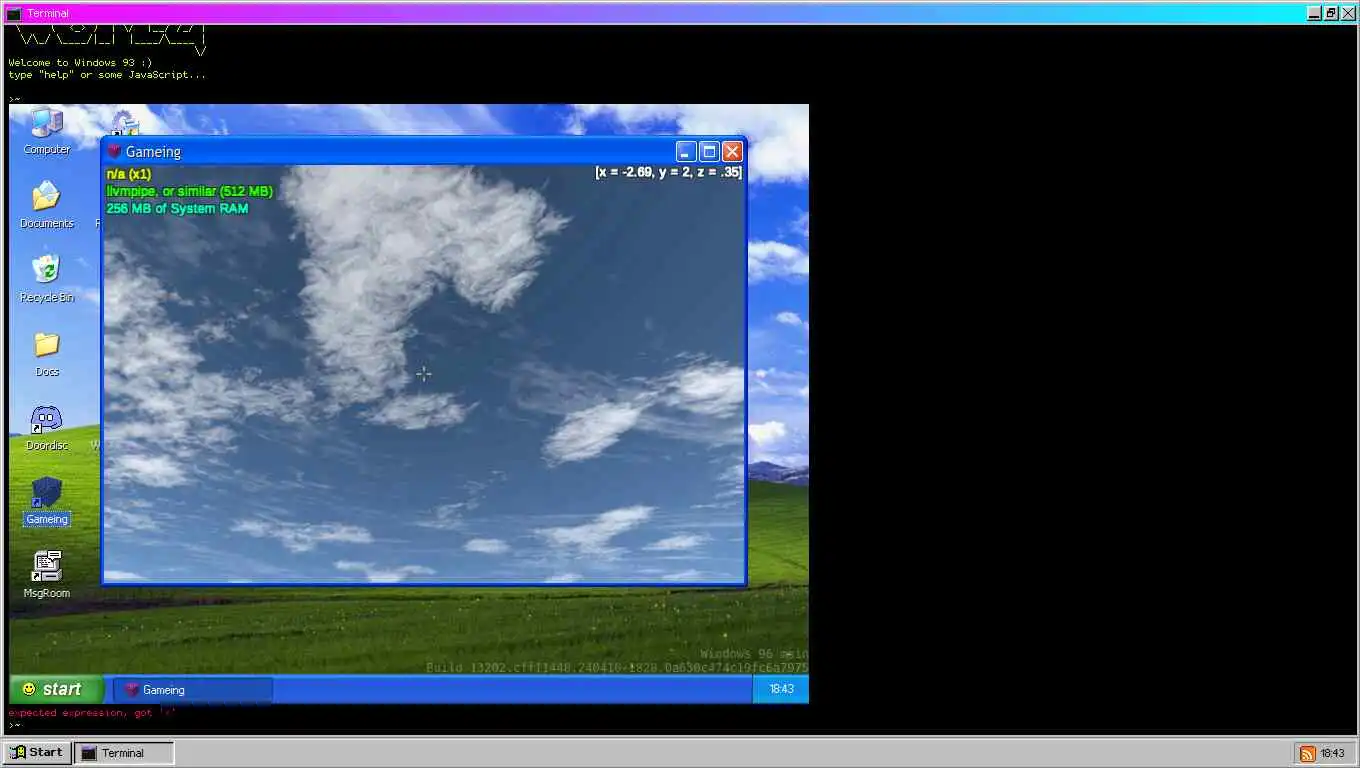This screenshot has height=768, width=1360.
Task: Click the 'Windows 96' build watermark text
Action: point(754,654)
